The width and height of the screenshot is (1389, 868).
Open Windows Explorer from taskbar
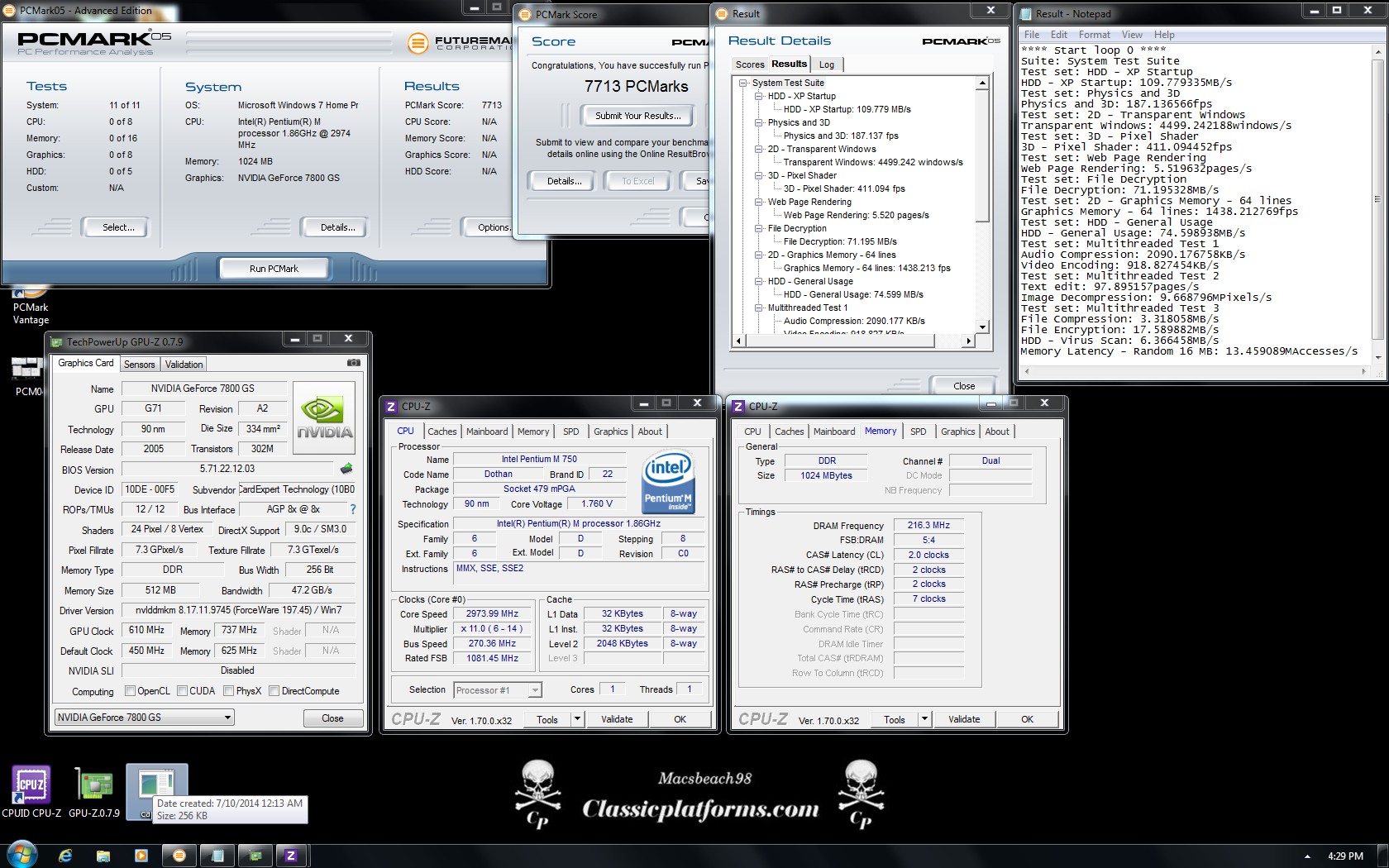[x=103, y=856]
